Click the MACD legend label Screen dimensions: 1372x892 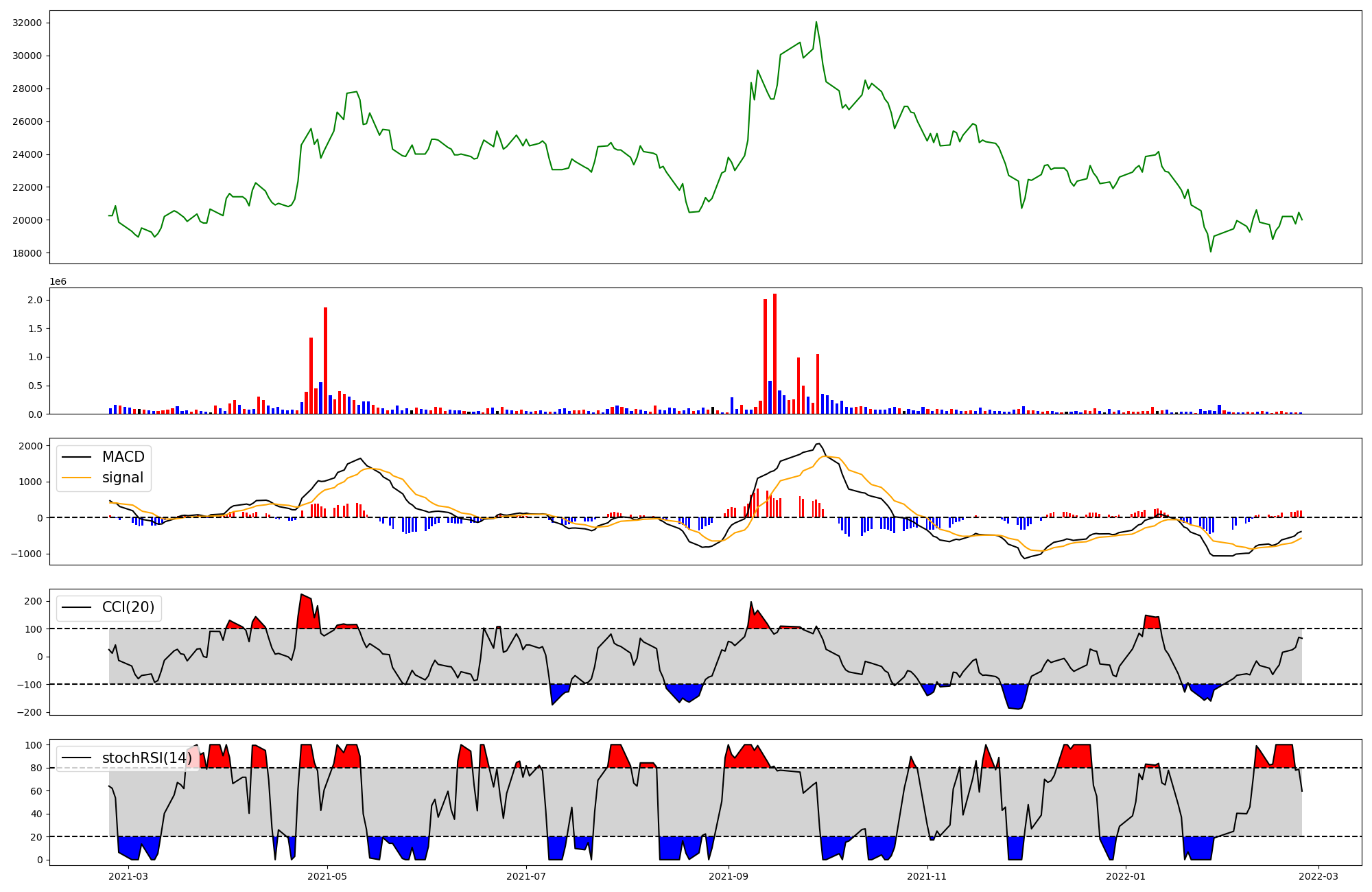(123, 457)
